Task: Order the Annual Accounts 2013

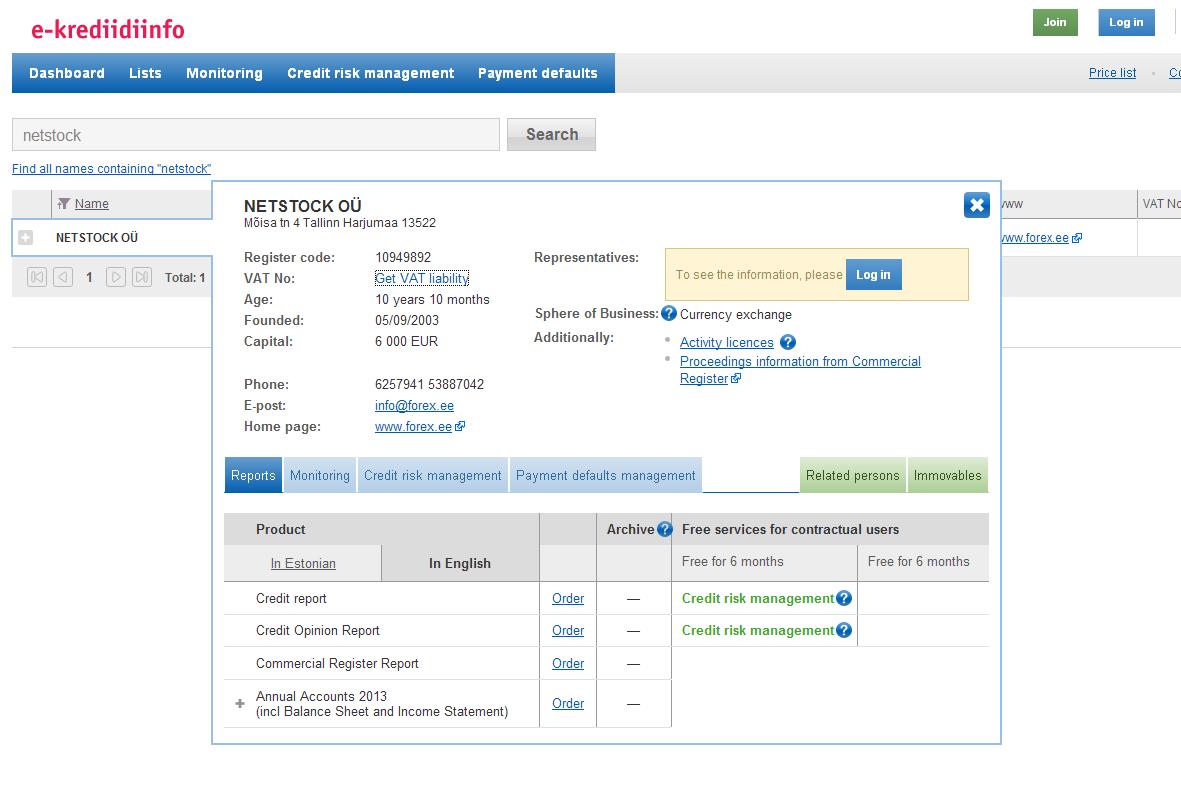Action: (x=568, y=704)
